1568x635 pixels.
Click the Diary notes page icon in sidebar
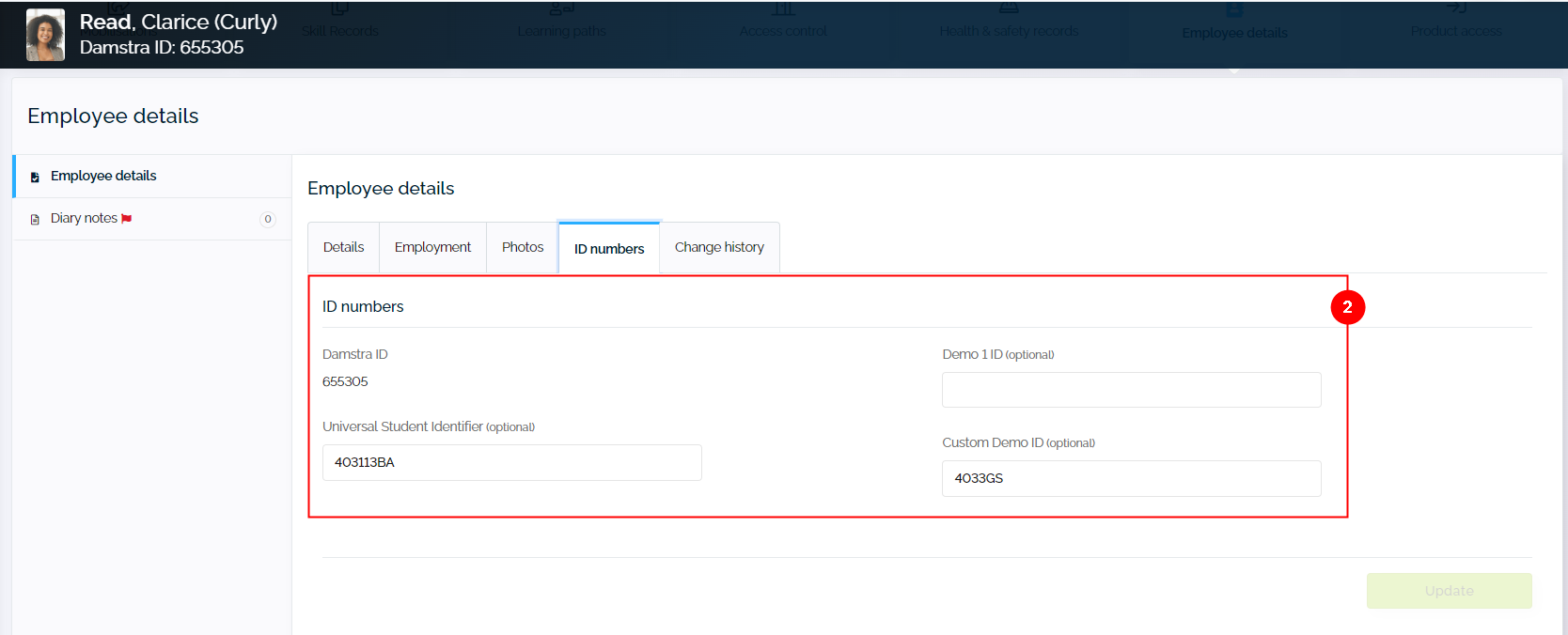(35, 219)
